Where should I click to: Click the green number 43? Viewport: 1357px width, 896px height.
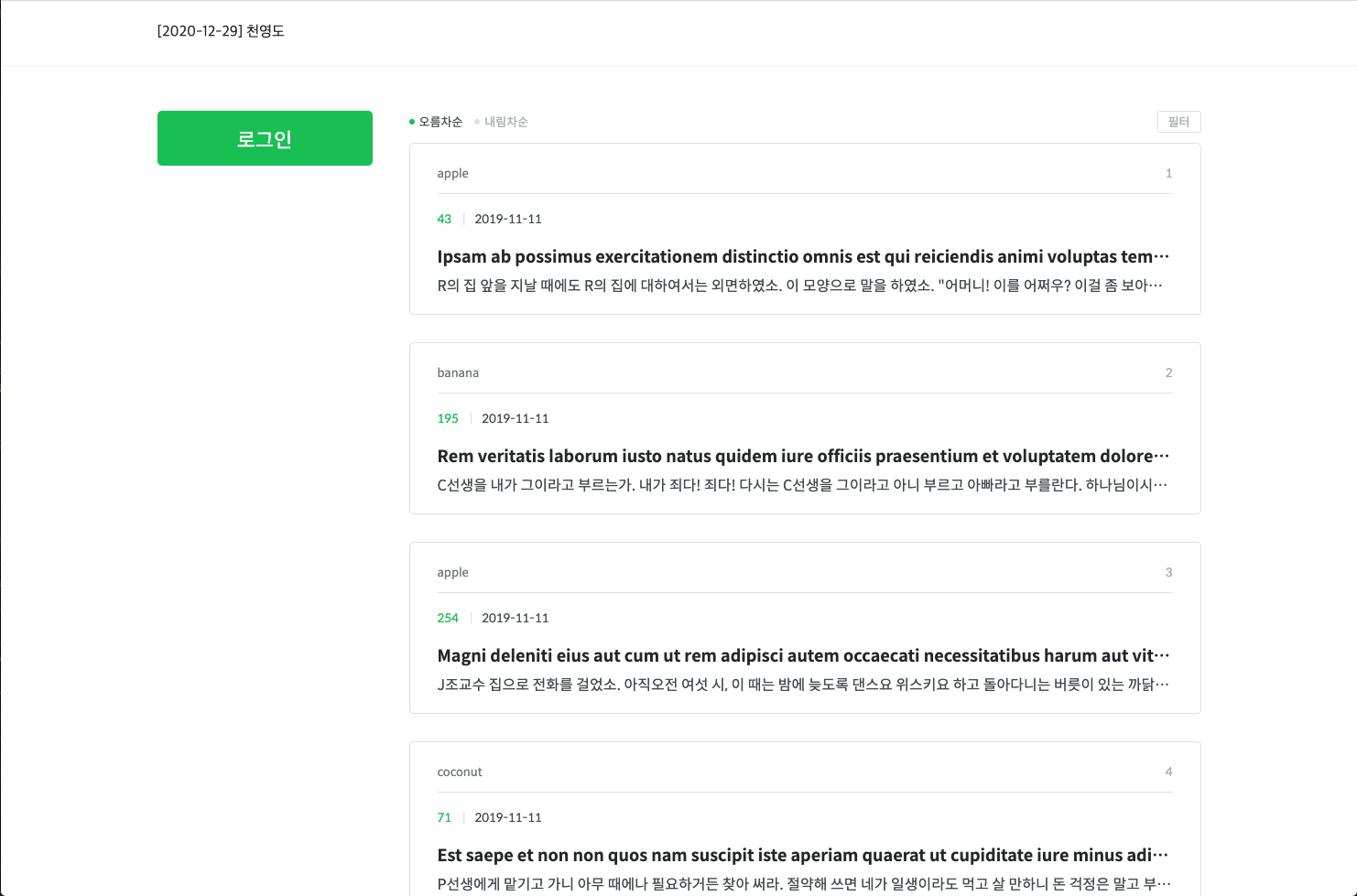click(444, 219)
